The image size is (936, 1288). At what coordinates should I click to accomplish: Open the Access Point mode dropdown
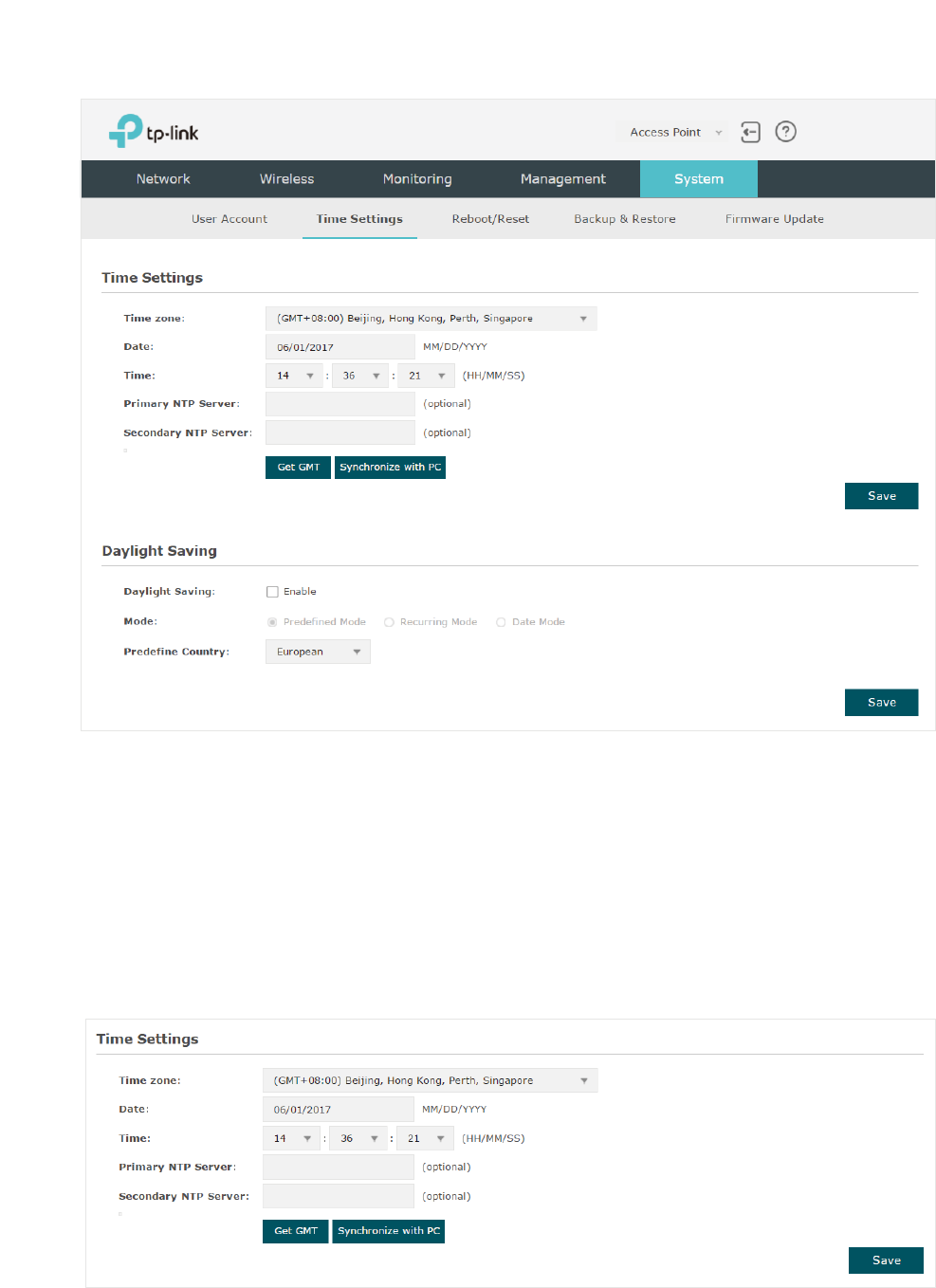(676, 133)
